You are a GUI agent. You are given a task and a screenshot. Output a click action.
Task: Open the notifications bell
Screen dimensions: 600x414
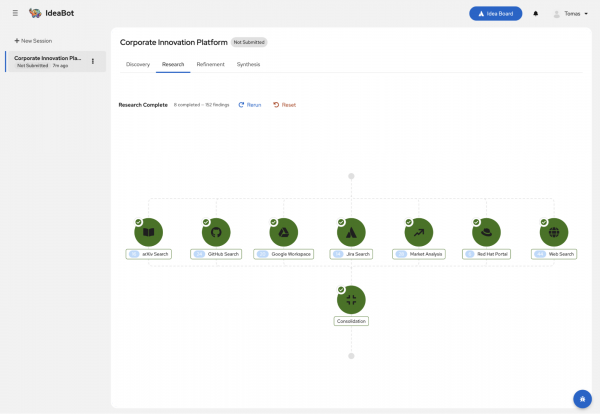(536, 14)
